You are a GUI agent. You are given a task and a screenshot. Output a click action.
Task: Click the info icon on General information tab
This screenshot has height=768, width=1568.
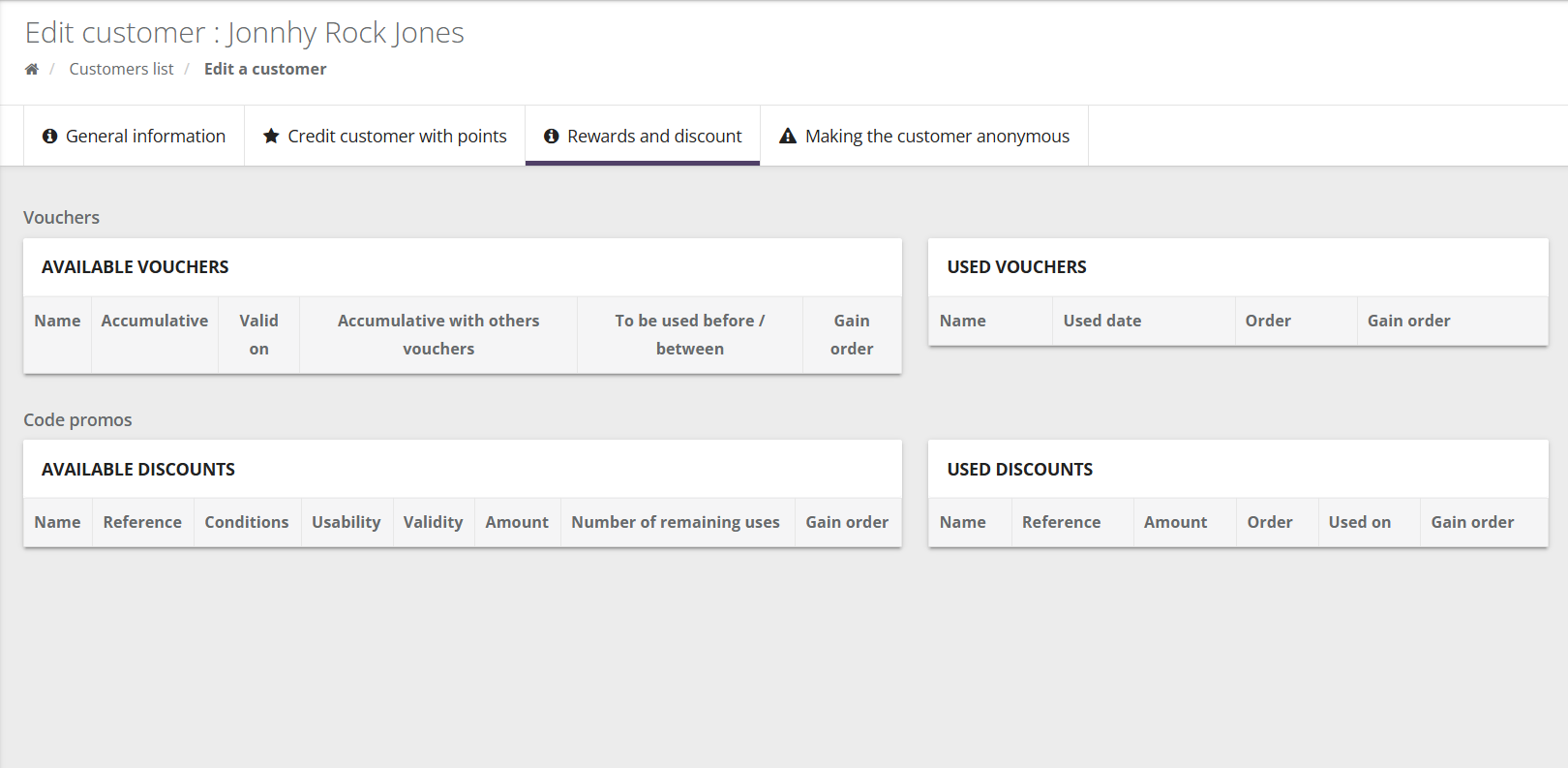click(x=50, y=137)
